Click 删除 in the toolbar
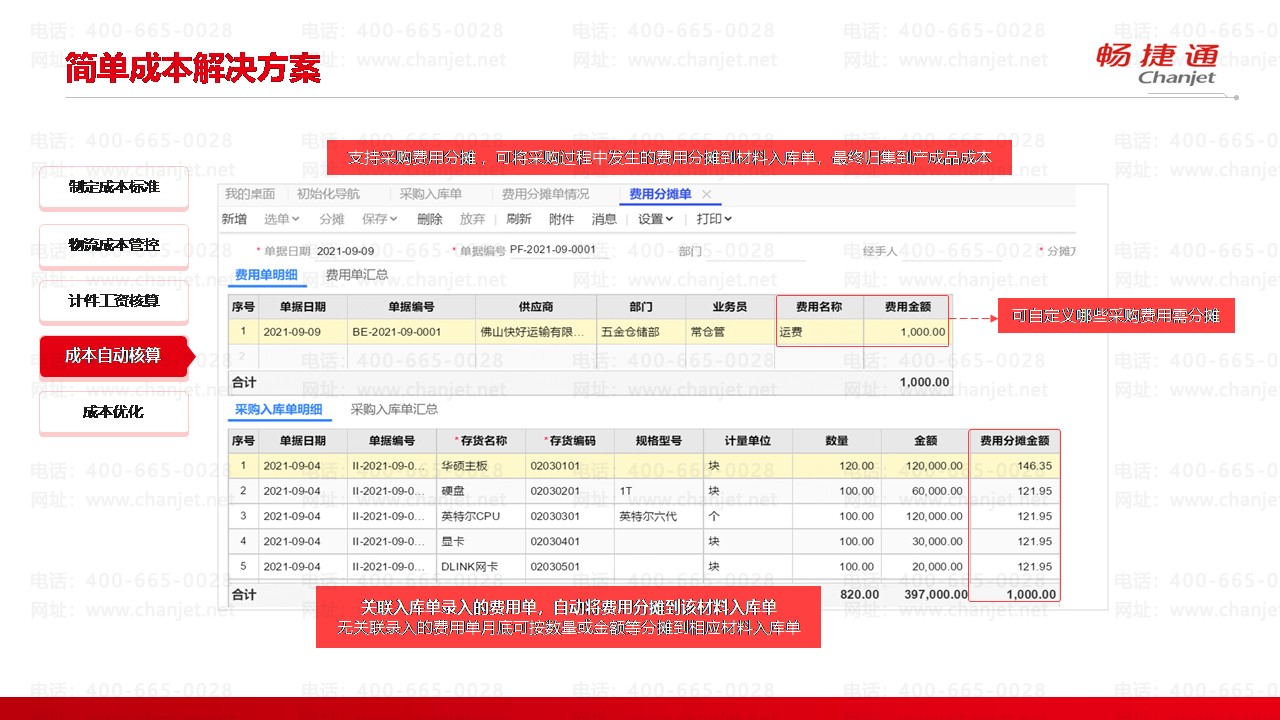This screenshot has width=1280, height=720. pos(429,219)
